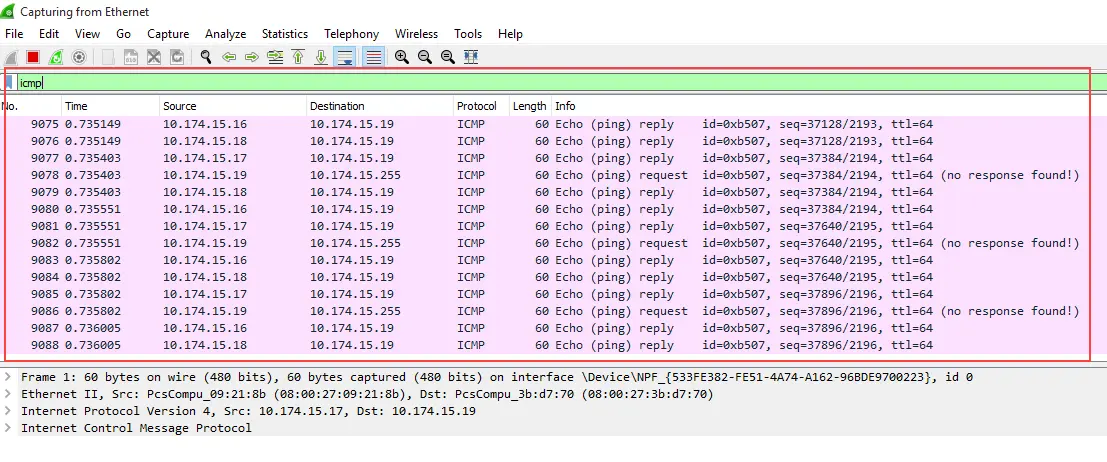1107x462 pixels.
Task: Expand the Internet Control Message Protocol row
Action: coord(9,428)
